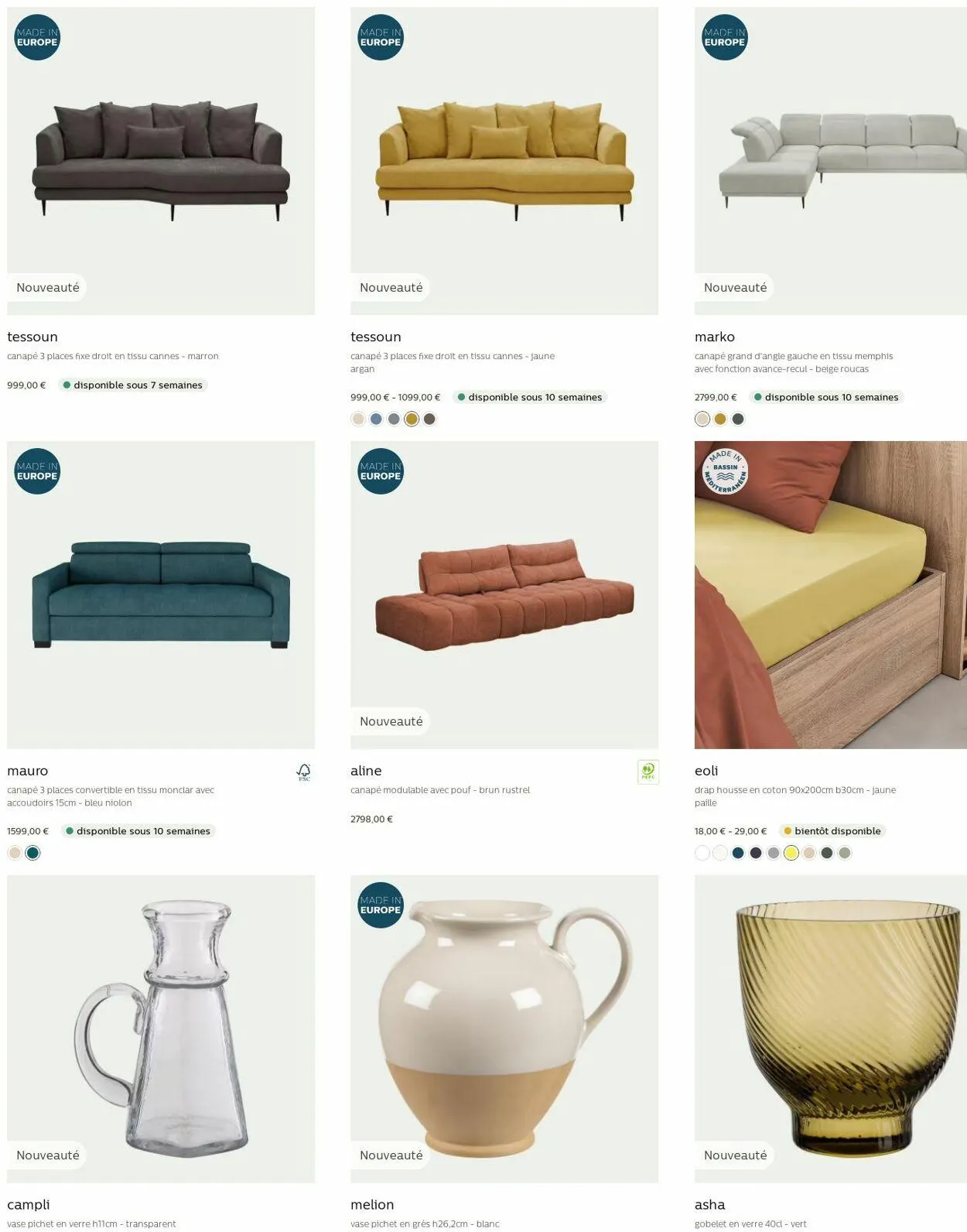Open the aline modular sofa title link
This screenshot has width=967, height=1232.
pyautogui.click(x=366, y=771)
